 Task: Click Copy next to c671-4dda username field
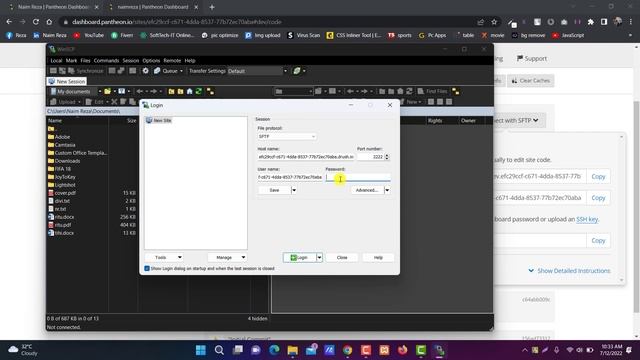coord(598,198)
